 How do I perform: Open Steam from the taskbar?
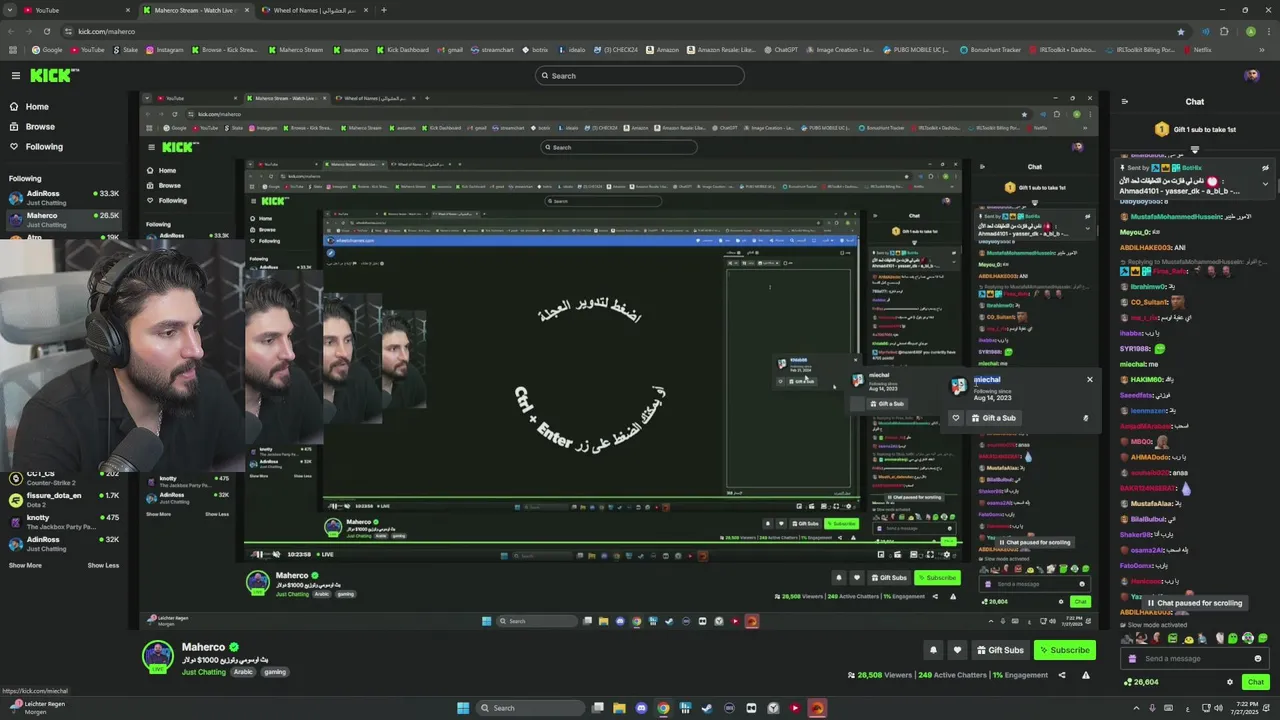coord(707,708)
